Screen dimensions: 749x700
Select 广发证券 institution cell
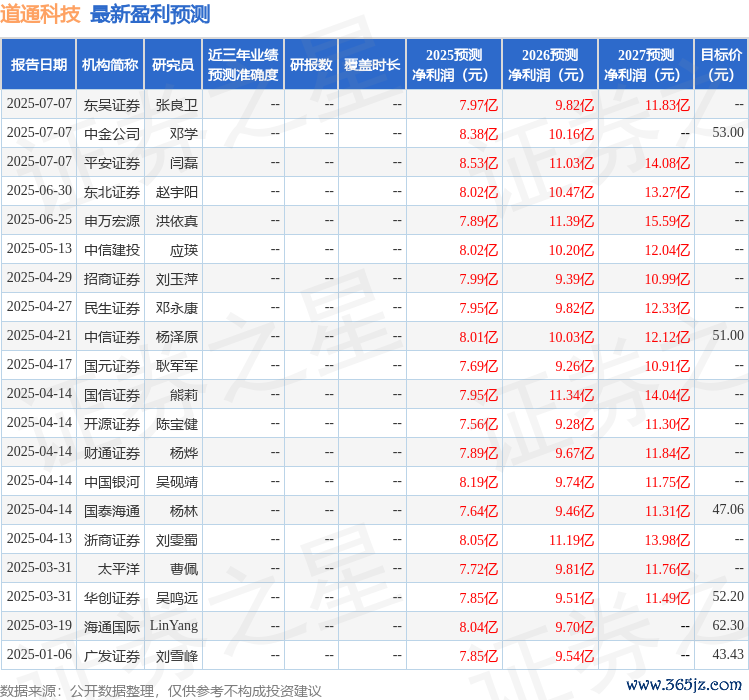tap(112, 656)
